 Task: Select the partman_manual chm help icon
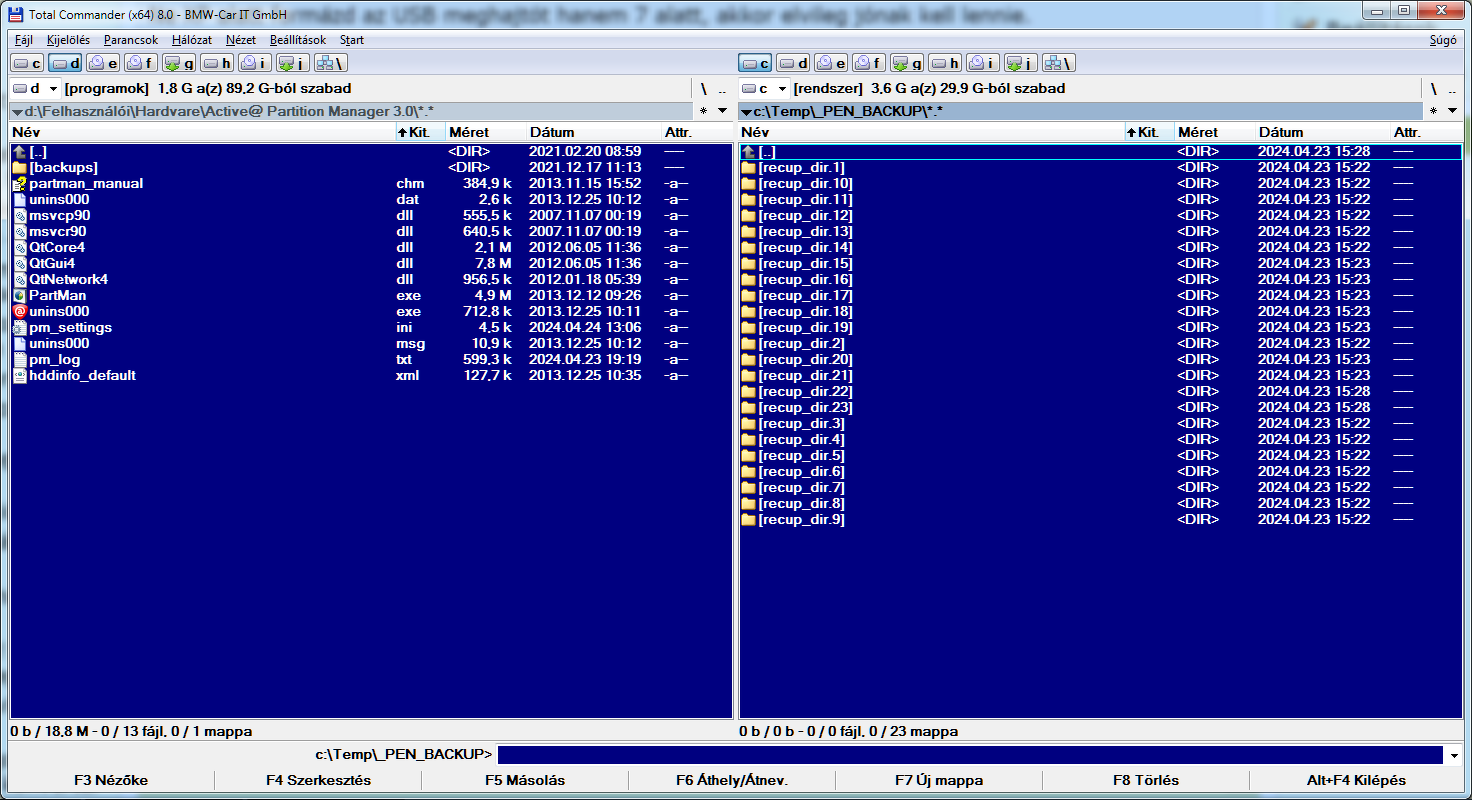coord(20,183)
